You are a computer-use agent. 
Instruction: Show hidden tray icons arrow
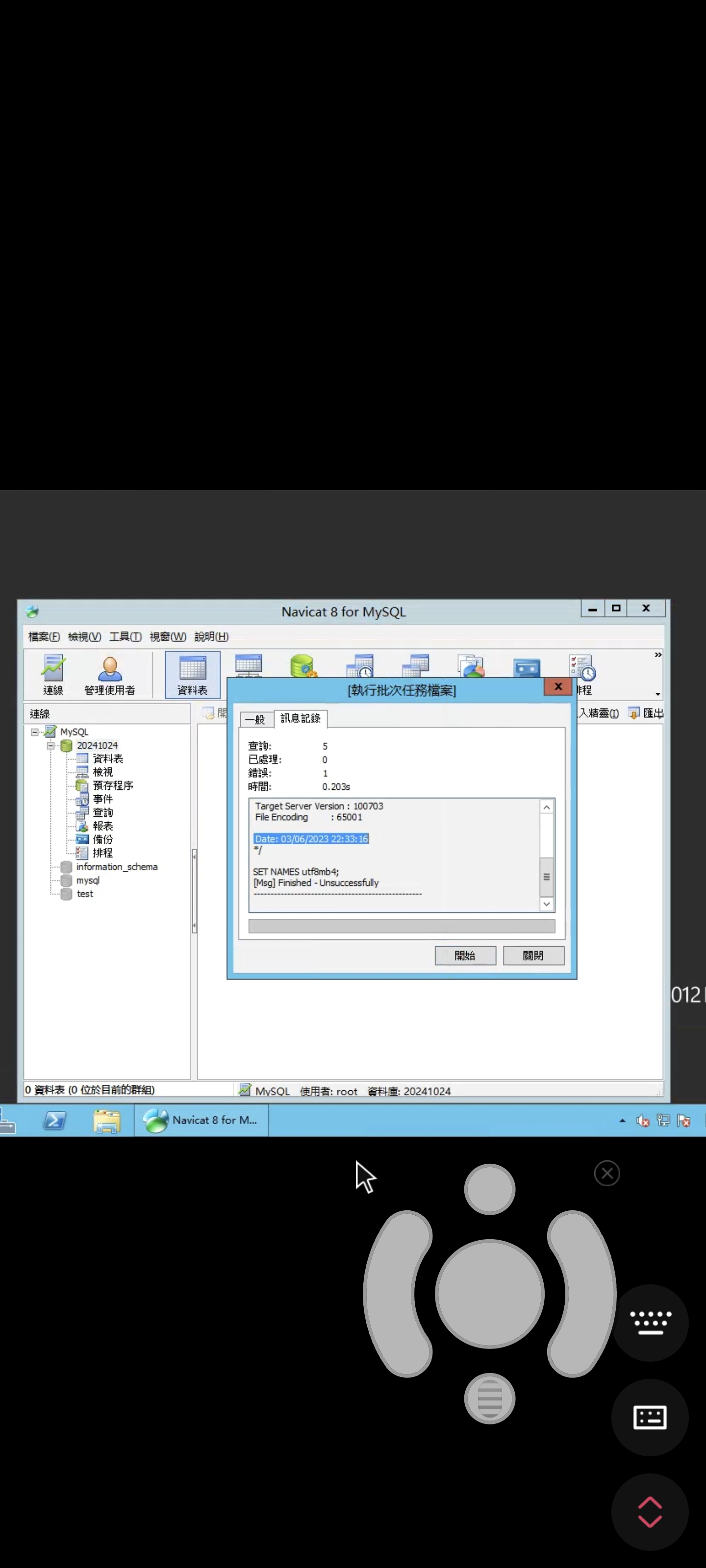[x=622, y=1121]
